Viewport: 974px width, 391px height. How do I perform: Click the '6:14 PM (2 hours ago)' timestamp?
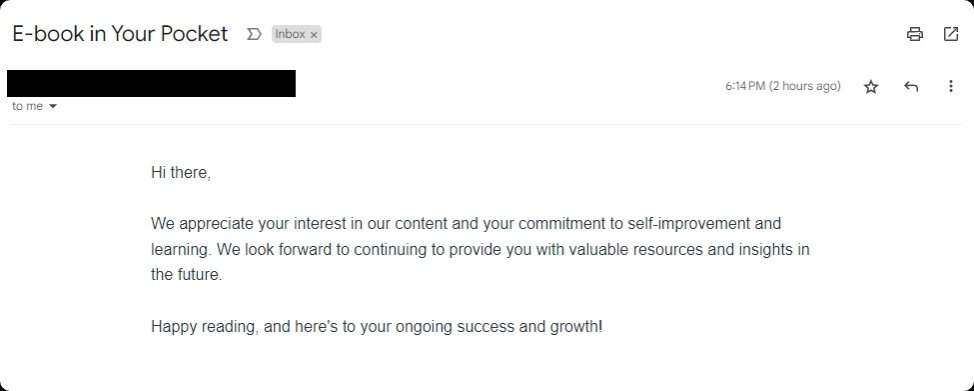point(783,86)
